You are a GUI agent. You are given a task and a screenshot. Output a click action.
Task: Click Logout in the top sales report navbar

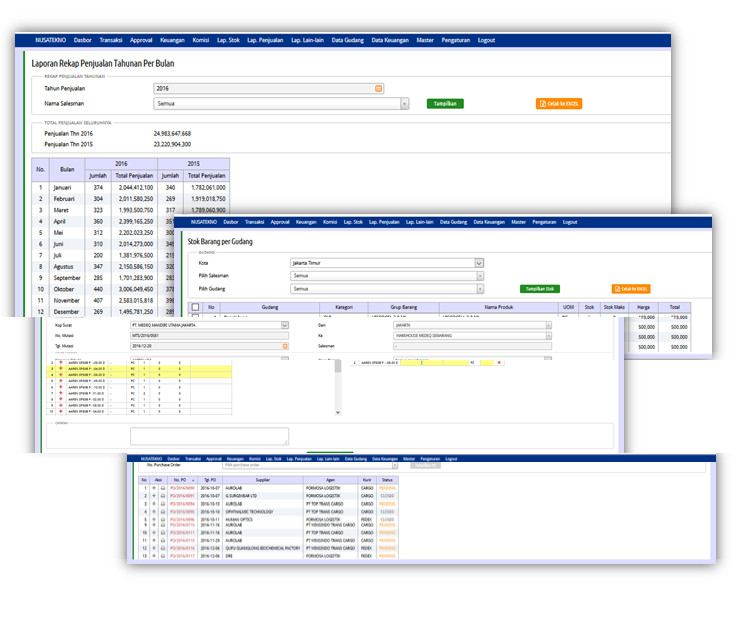[x=486, y=40]
